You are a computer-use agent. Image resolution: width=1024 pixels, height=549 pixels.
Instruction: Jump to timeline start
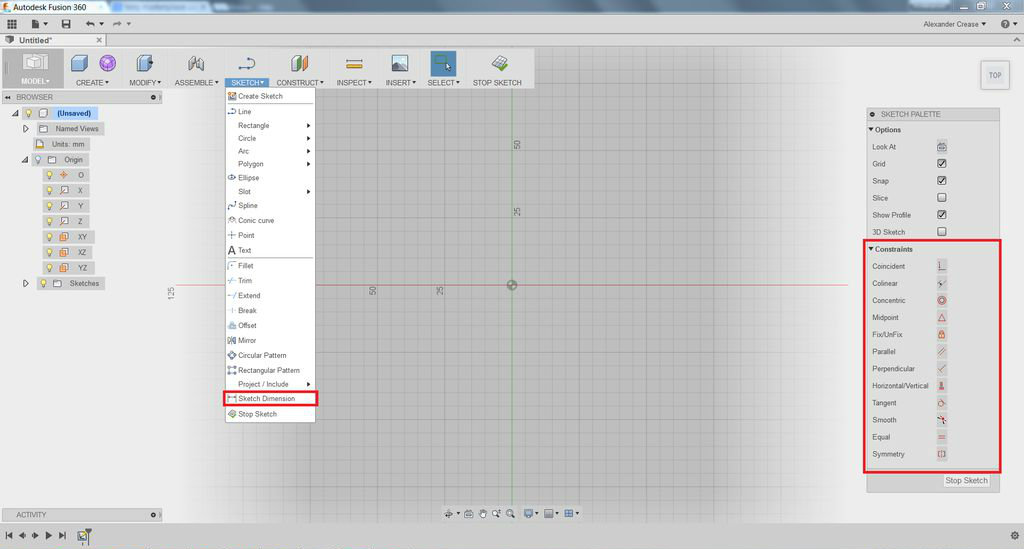(9, 535)
